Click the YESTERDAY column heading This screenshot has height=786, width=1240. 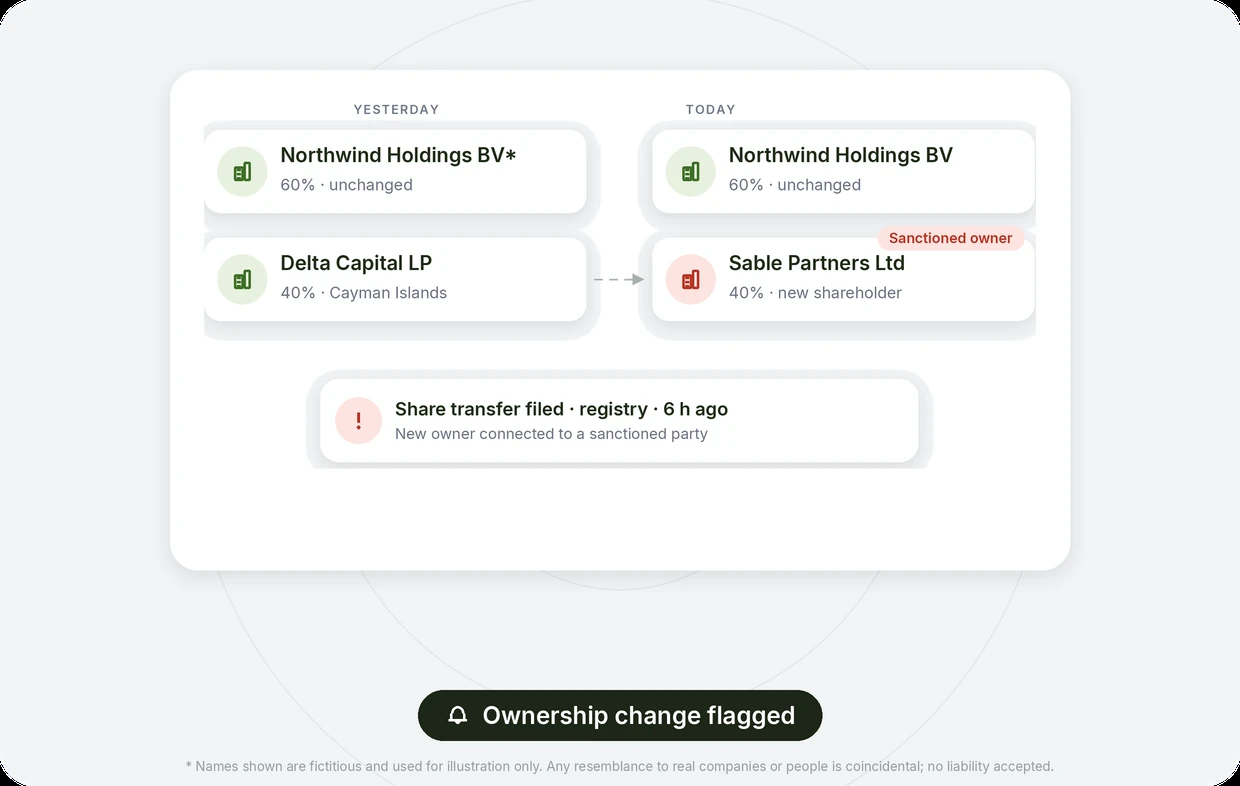[x=396, y=110]
